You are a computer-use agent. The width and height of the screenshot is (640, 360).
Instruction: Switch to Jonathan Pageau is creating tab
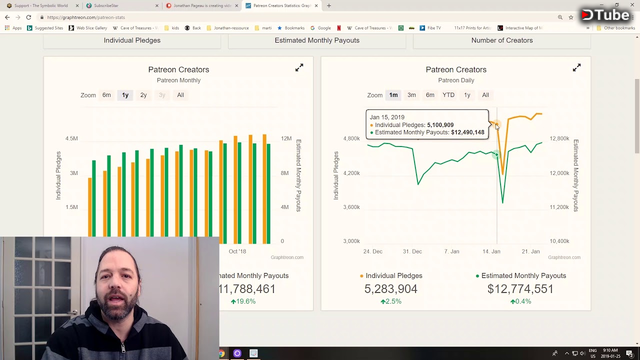click(202, 6)
